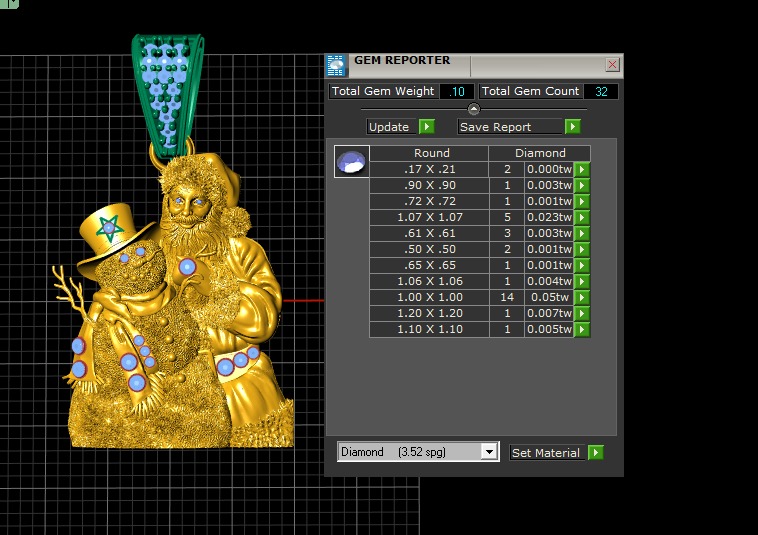Click the 0.005tw weight cell
The image size is (758, 535).
[x=549, y=329]
